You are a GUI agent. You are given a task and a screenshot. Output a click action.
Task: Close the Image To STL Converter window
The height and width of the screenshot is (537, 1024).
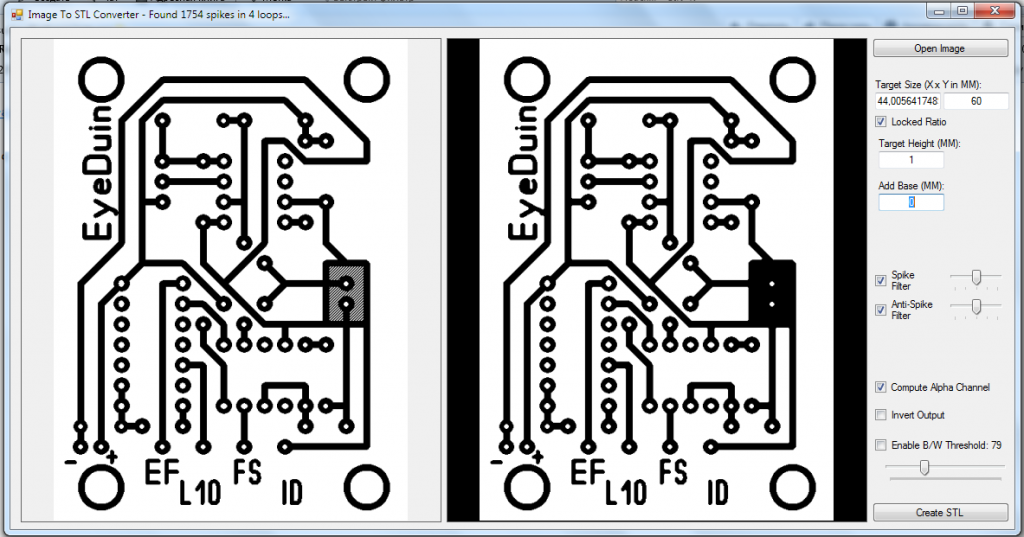pos(990,10)
